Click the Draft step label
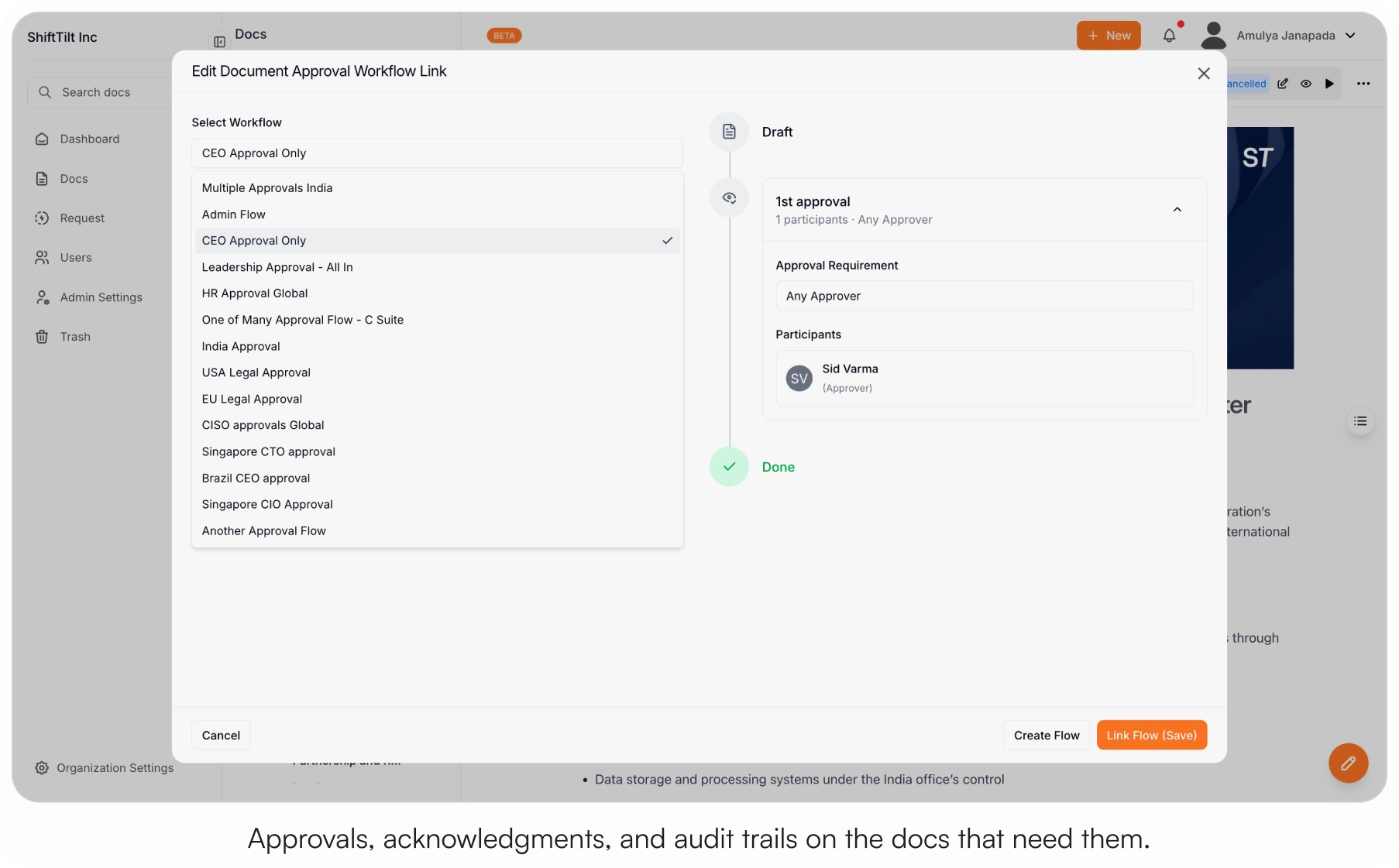Screen dimensions: 1399x868 click(x=777, y=132)
